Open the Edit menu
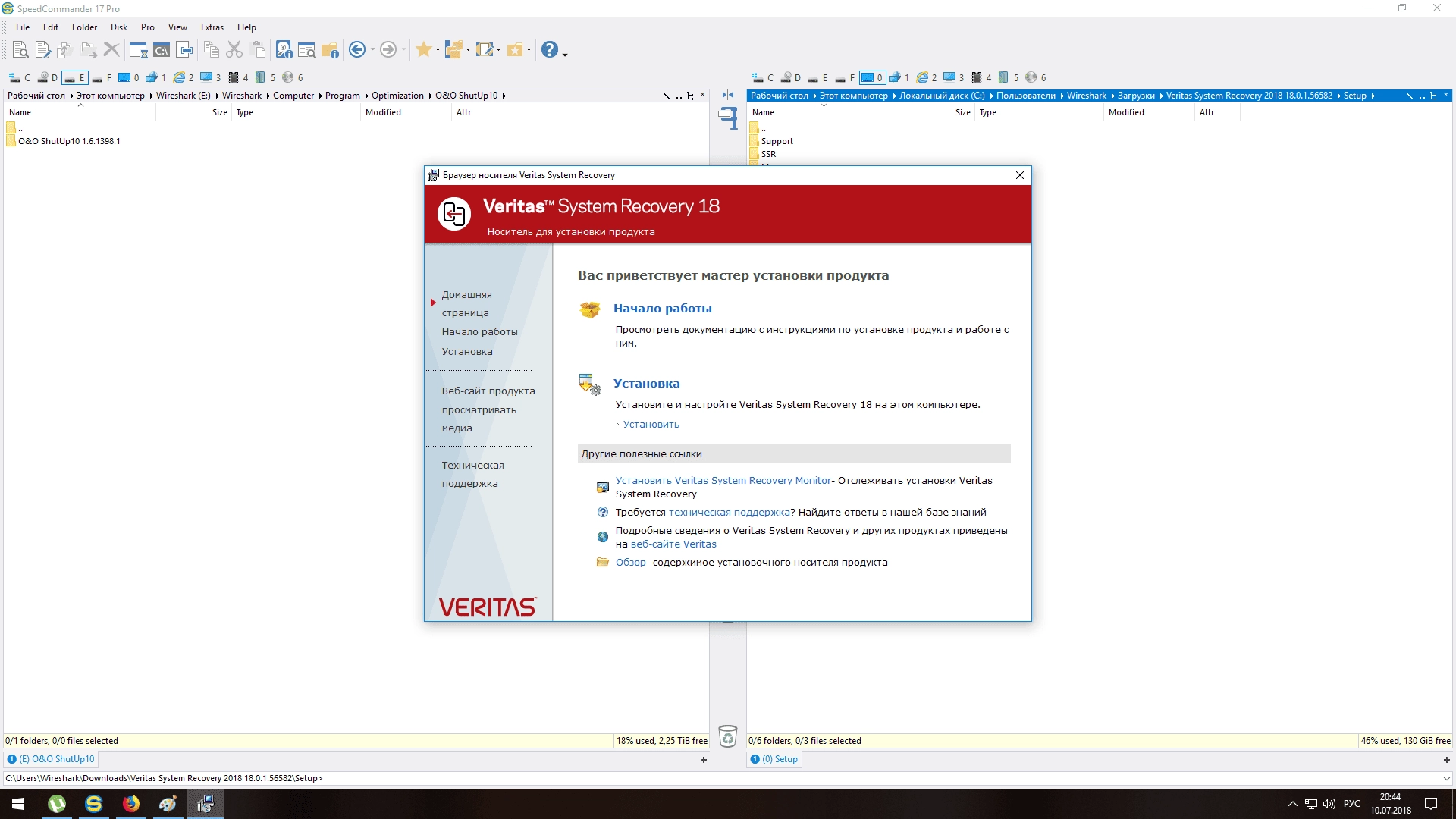Screen dimensions: 1456x819 (51, 27)
